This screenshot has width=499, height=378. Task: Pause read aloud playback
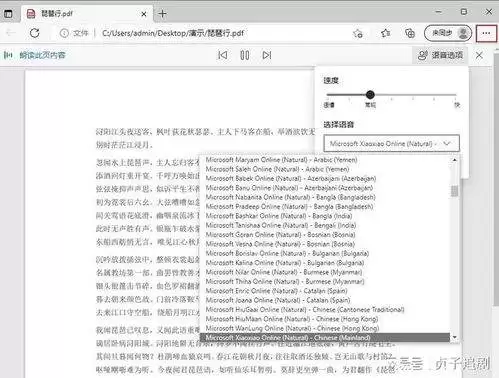tap(245, 55)
